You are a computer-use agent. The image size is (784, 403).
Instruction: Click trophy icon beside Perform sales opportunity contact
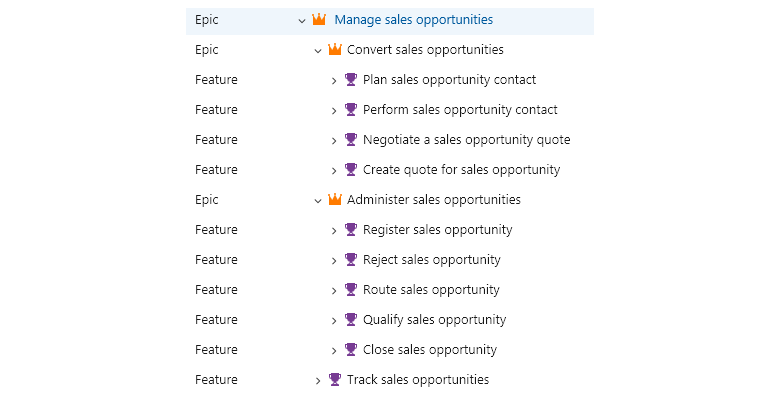[x=351, y=110]
